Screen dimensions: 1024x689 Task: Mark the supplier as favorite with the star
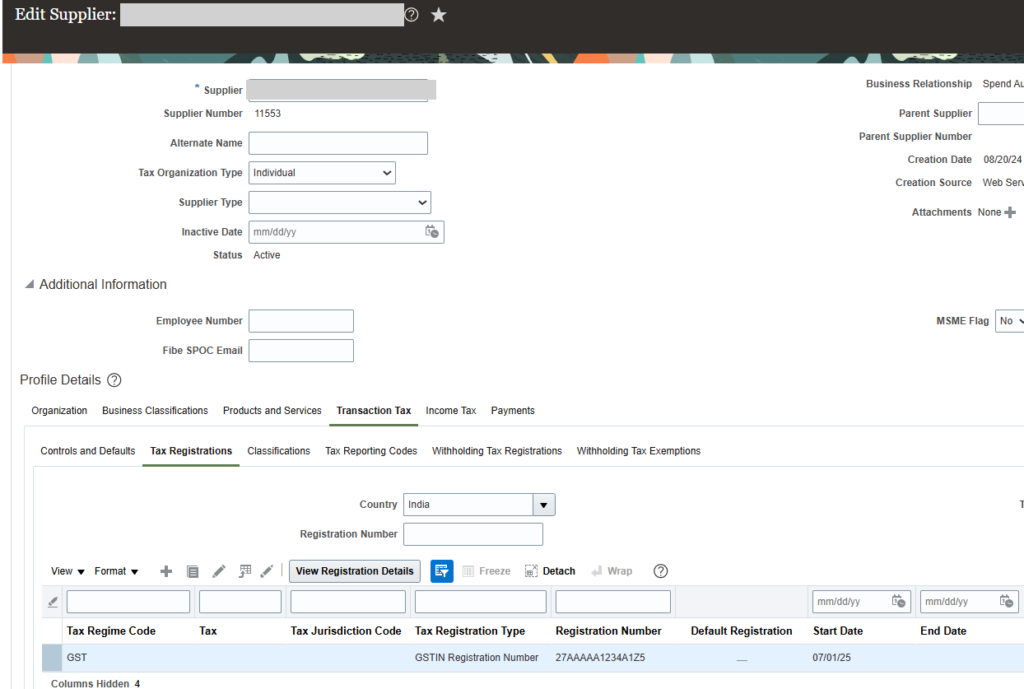point(438,16)
